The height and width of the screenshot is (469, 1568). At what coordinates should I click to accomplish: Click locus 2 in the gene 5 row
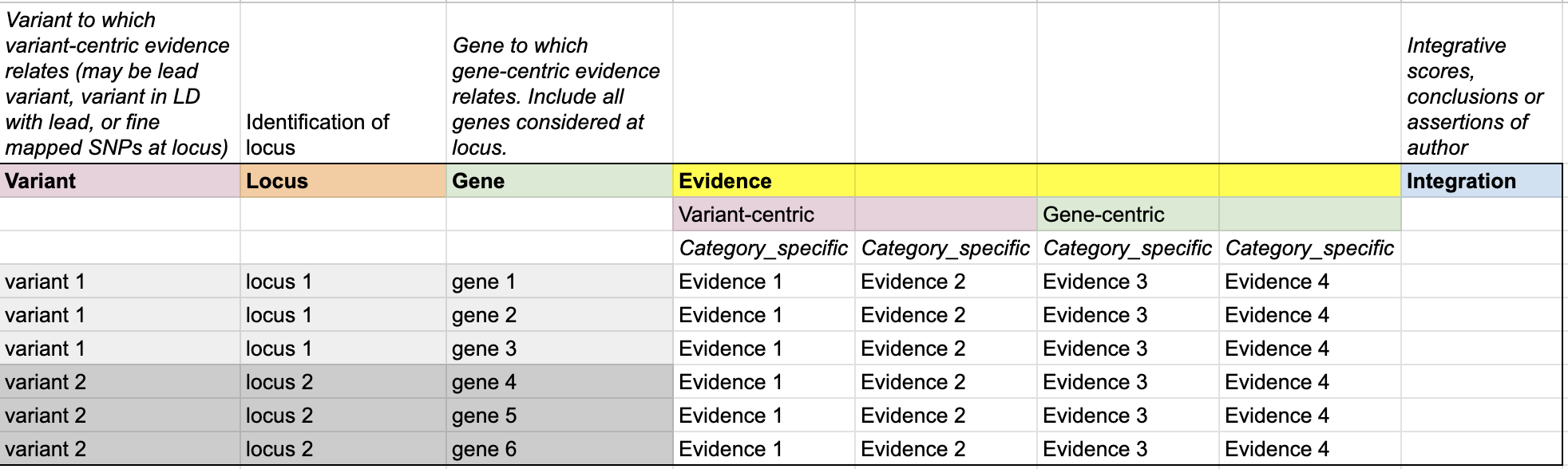click(343, 416)
